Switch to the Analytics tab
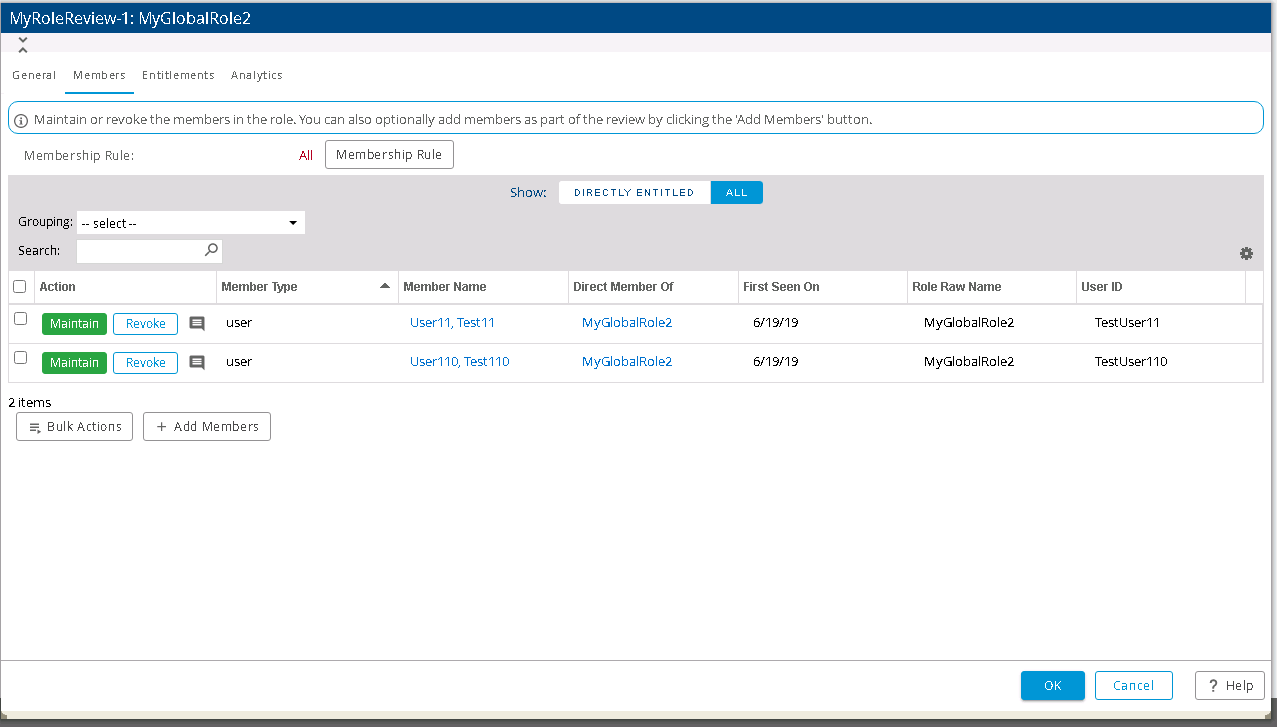Screen dimensions: 1277x727 (x=256, y=75)
